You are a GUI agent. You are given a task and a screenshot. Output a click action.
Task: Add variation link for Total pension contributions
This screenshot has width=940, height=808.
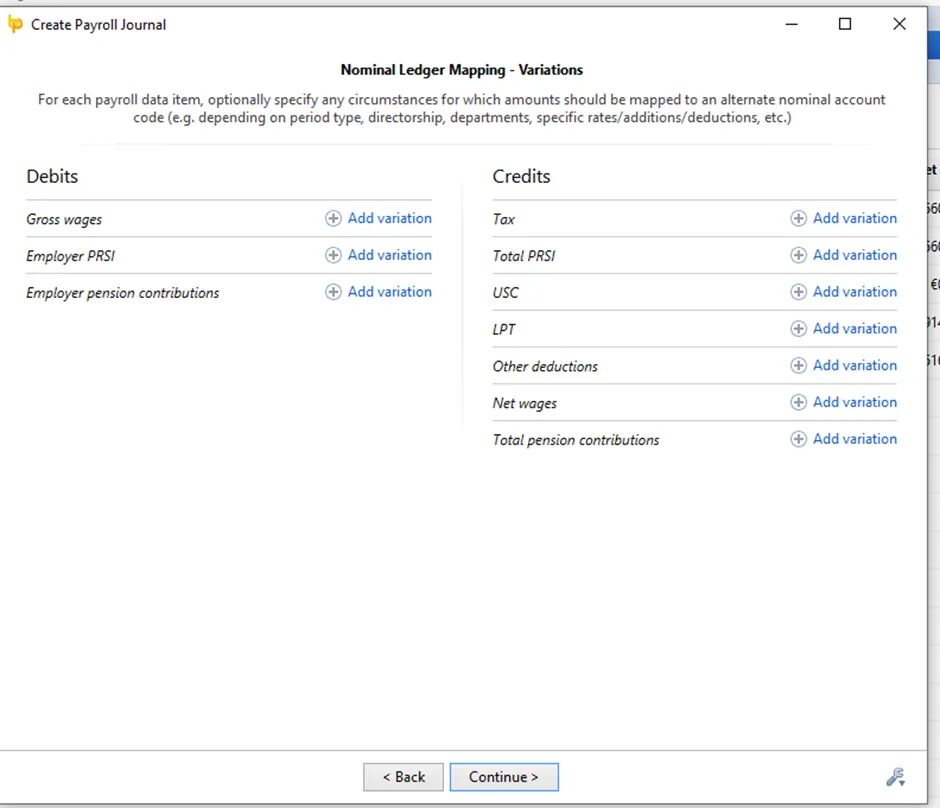pos(855,439)
